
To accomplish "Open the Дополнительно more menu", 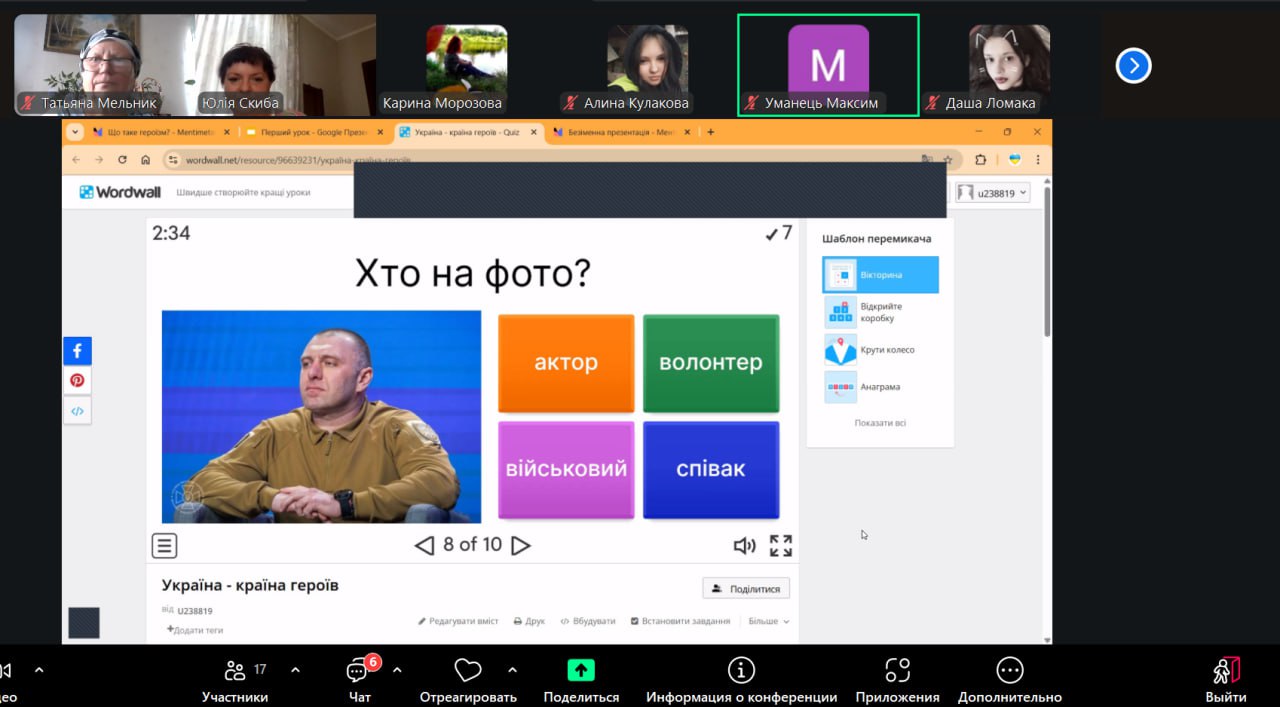I will [1010, 681].
